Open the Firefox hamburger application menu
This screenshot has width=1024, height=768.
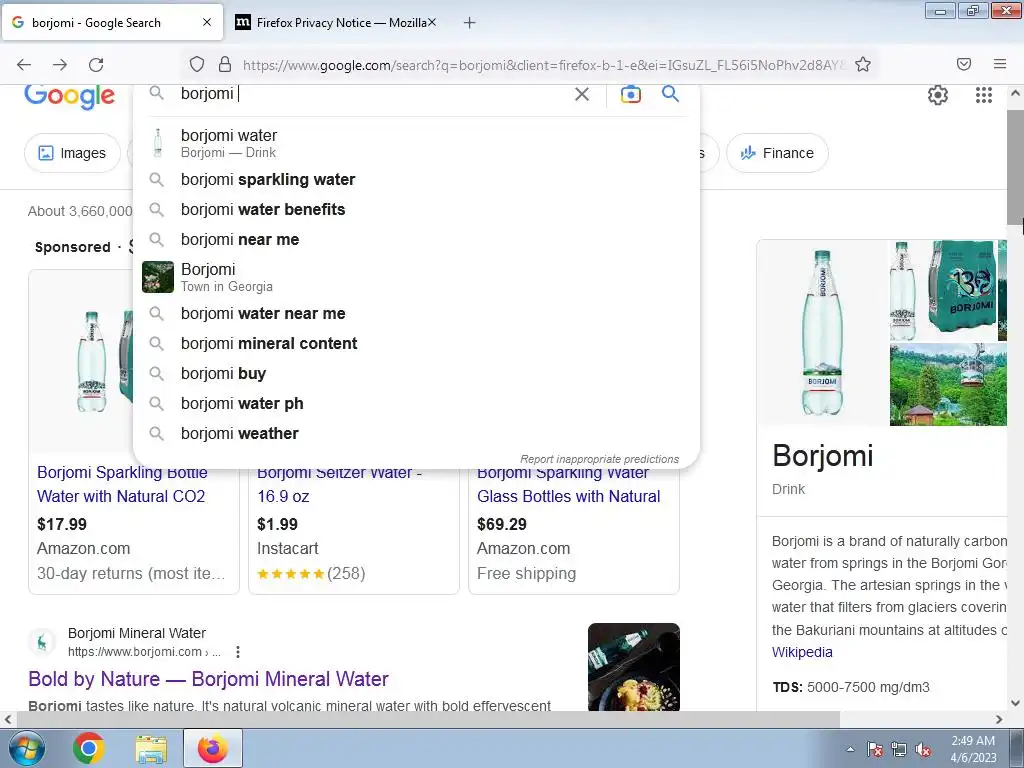[x=1000, y=64]
